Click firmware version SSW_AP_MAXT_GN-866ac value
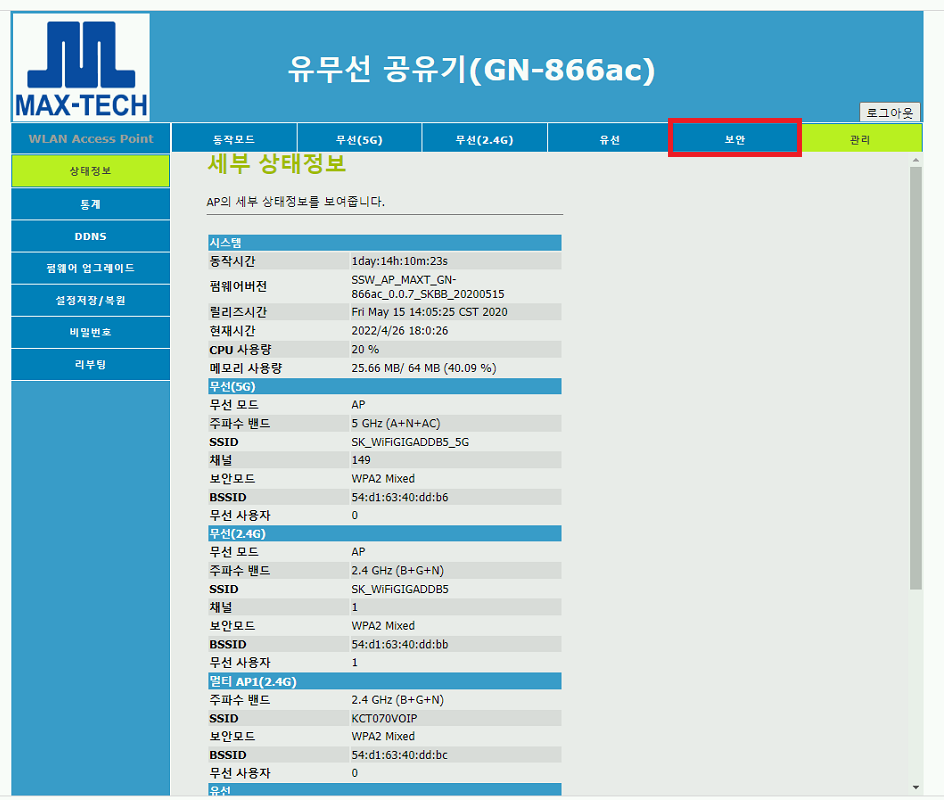The width and height of the screenshot is (944, 800). [428, 287]
